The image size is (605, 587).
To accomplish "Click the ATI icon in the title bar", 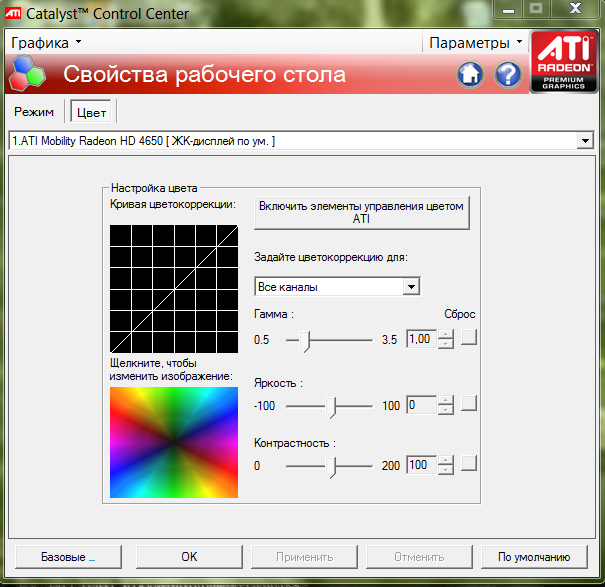I will pos(13,14).
